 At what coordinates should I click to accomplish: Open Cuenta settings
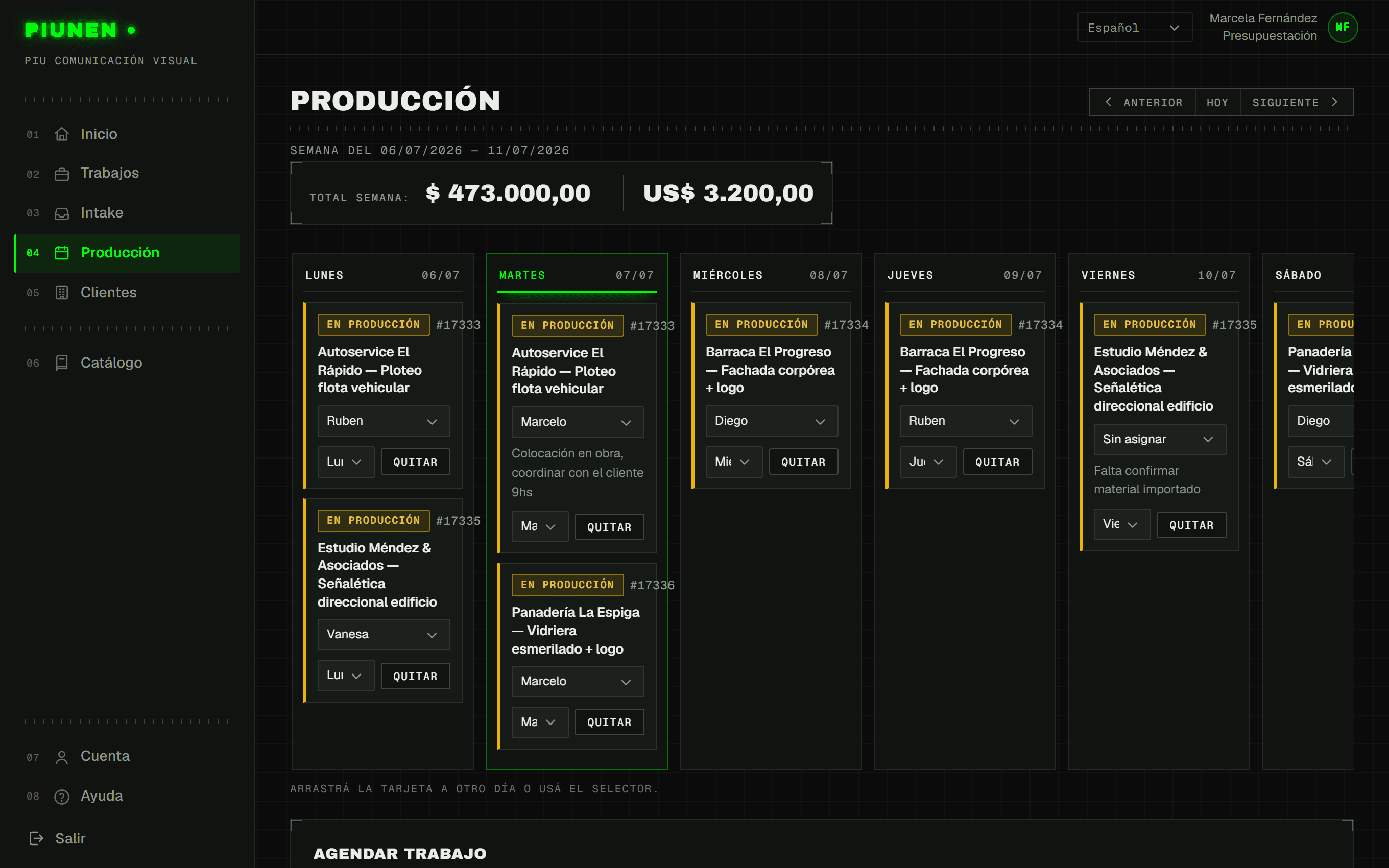pos(128,757)
